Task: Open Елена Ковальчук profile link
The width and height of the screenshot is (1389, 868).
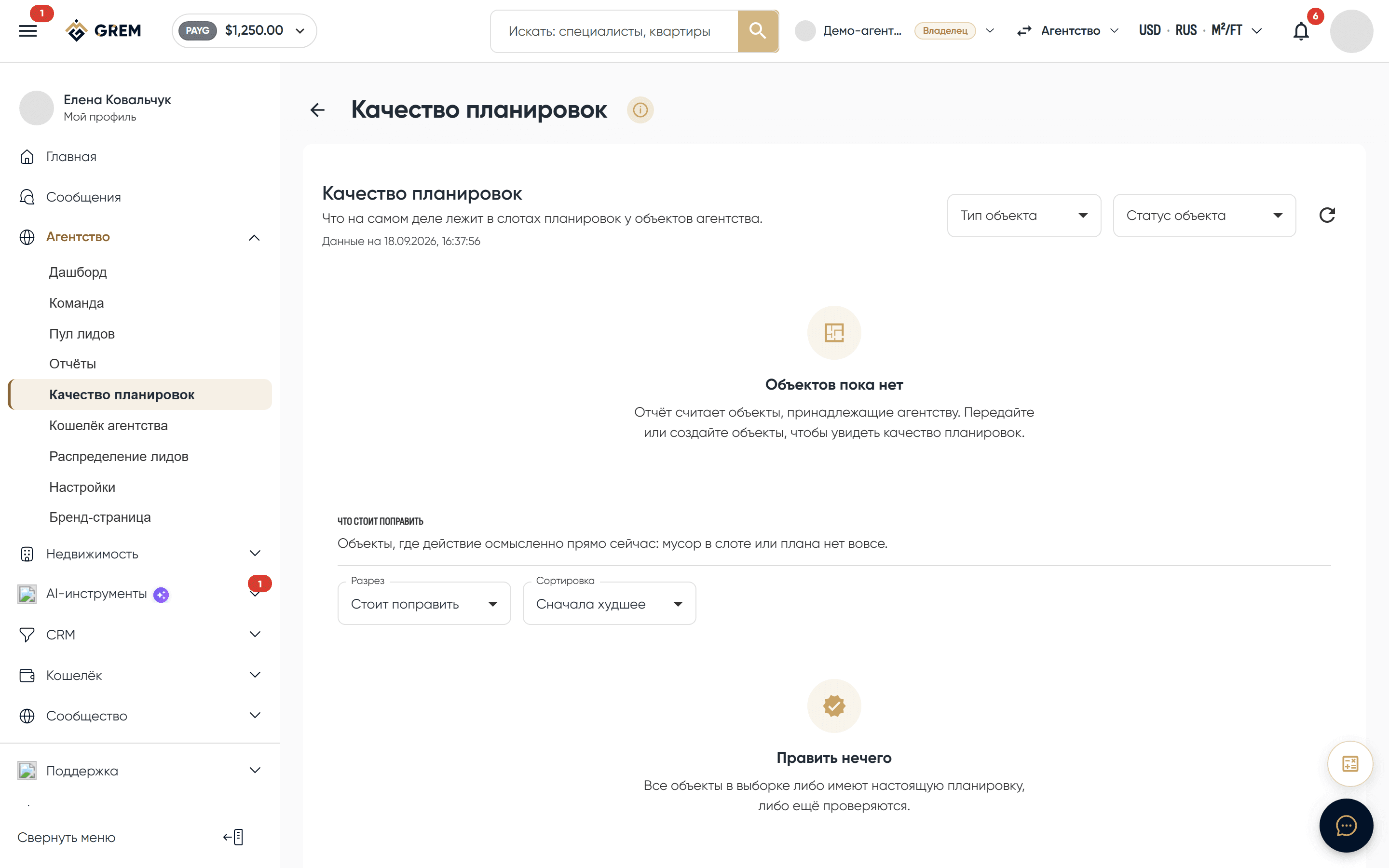Action: tap(117, 108)
